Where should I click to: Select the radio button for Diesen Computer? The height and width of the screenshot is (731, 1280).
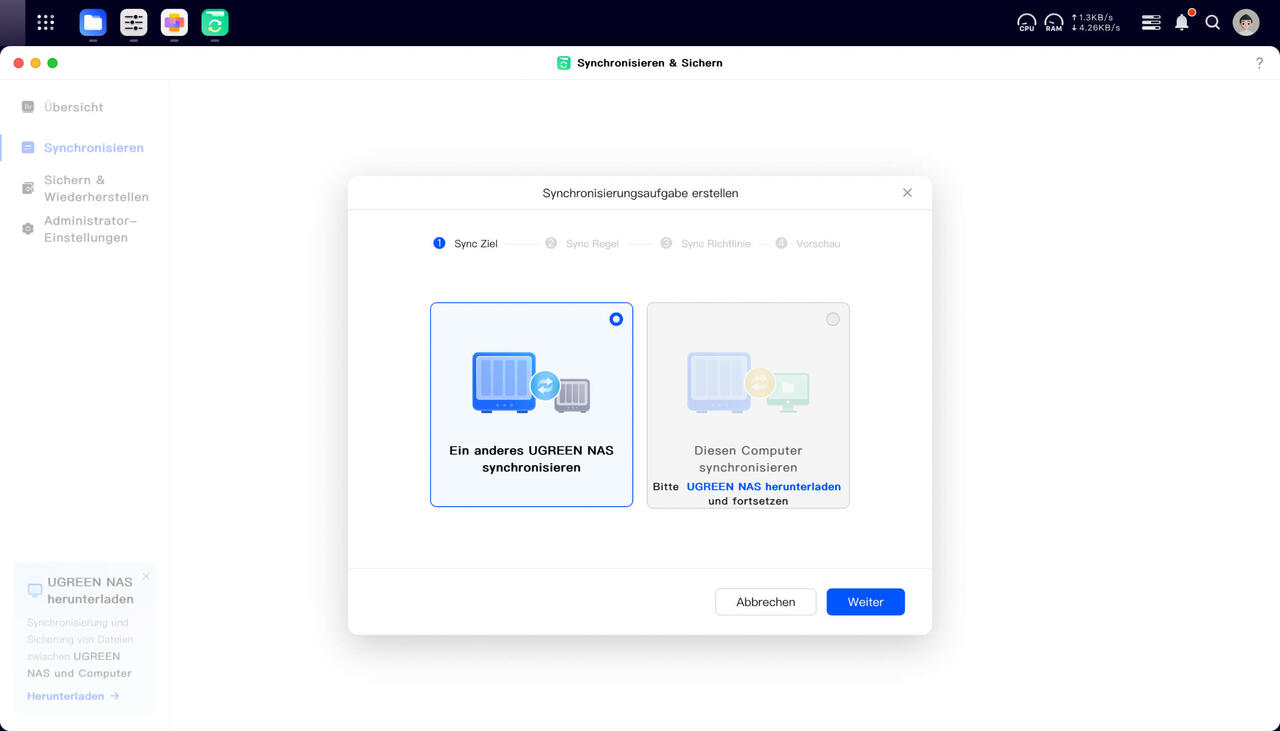tap(833, 319)
